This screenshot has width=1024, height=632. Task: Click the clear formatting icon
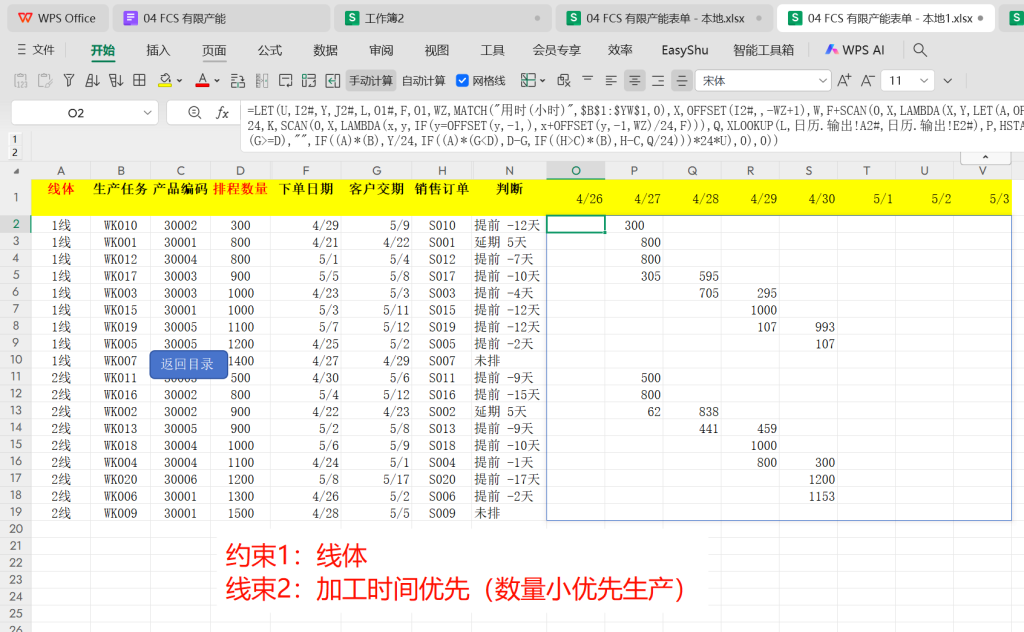pos(564,80)
